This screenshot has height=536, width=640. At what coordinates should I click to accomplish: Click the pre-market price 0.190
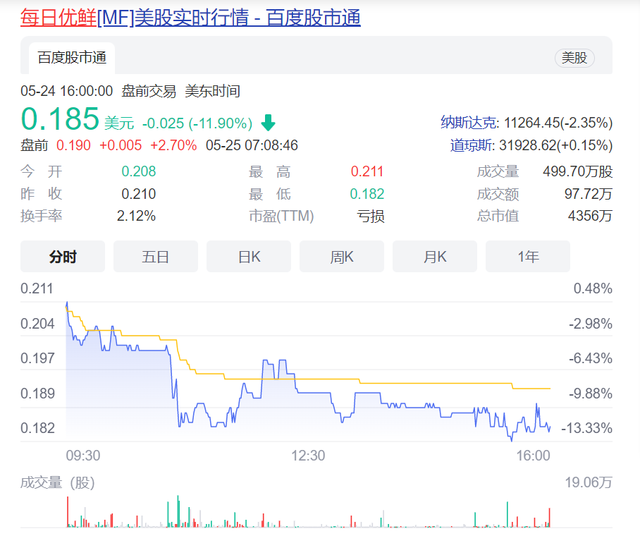tap(73, 145)
